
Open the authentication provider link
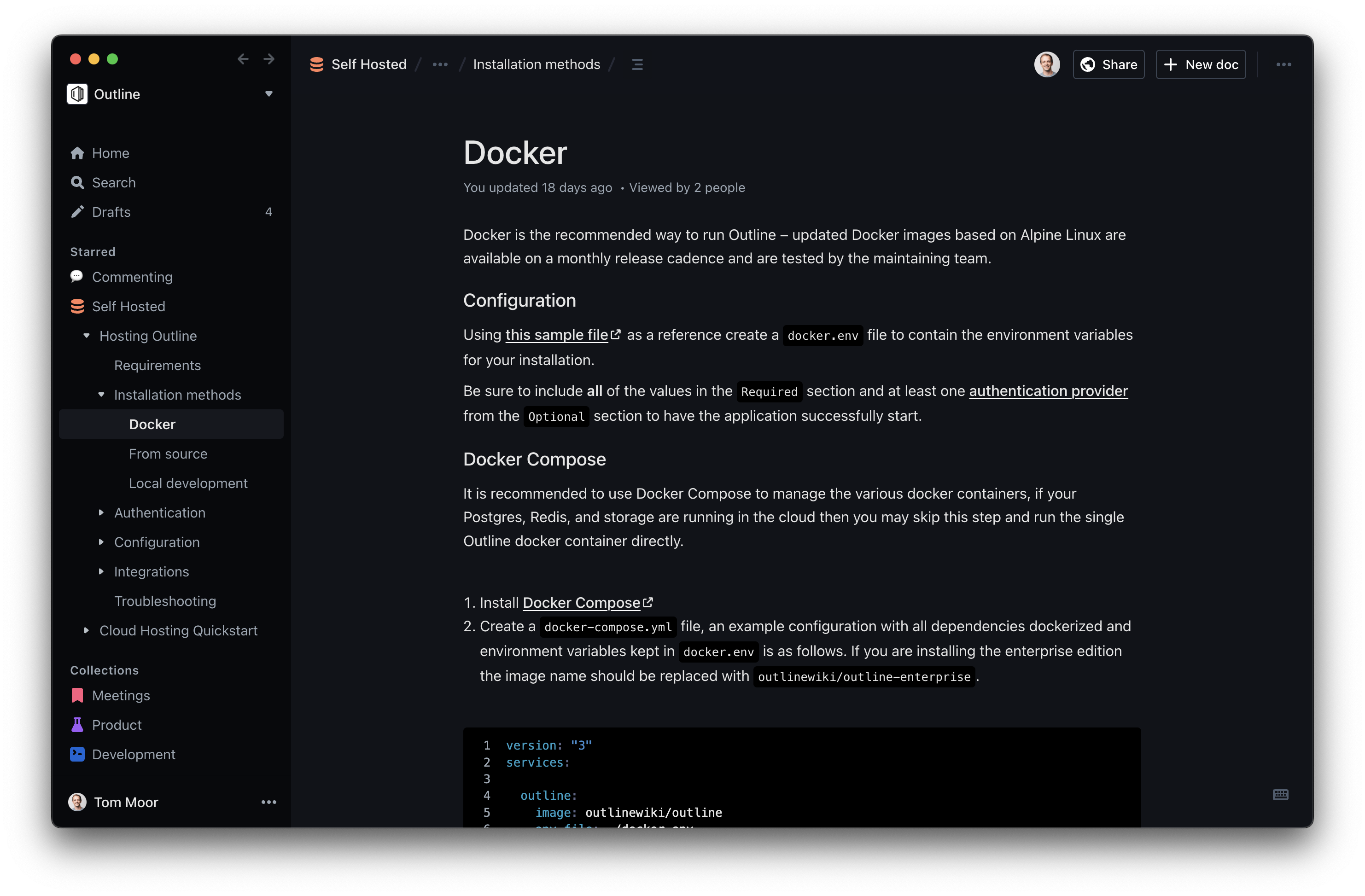[1049, 391]
